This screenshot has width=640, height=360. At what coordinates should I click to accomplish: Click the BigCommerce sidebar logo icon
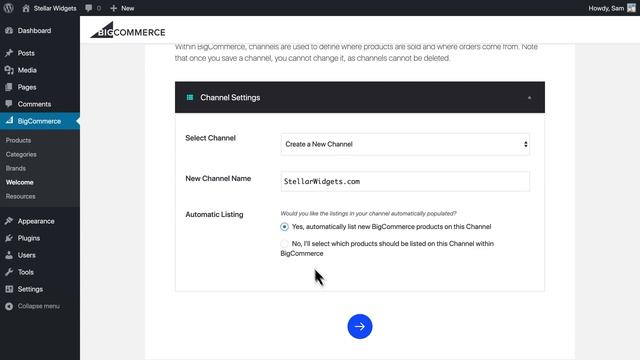(9, 121)
